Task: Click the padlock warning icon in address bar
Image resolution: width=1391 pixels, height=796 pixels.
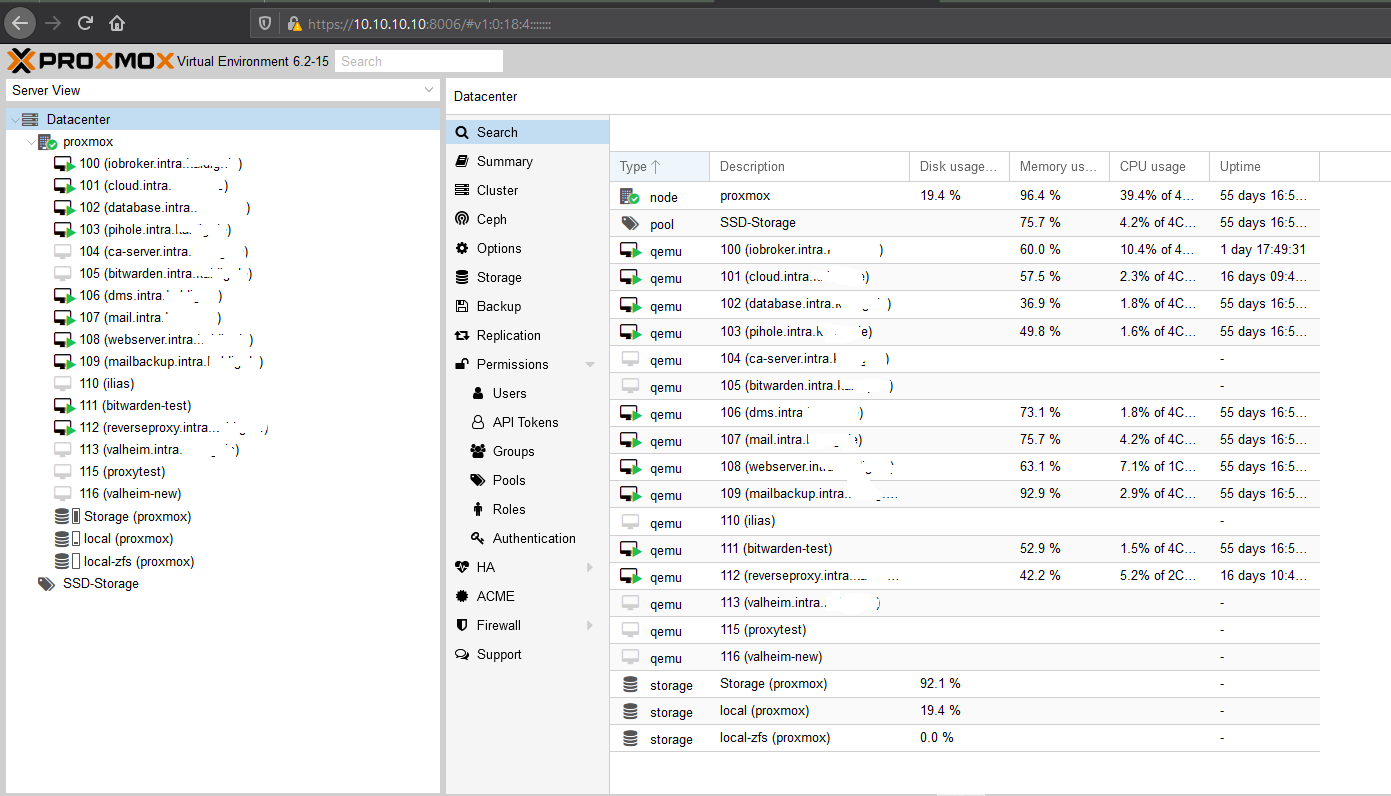Action: tap(293, 23)
